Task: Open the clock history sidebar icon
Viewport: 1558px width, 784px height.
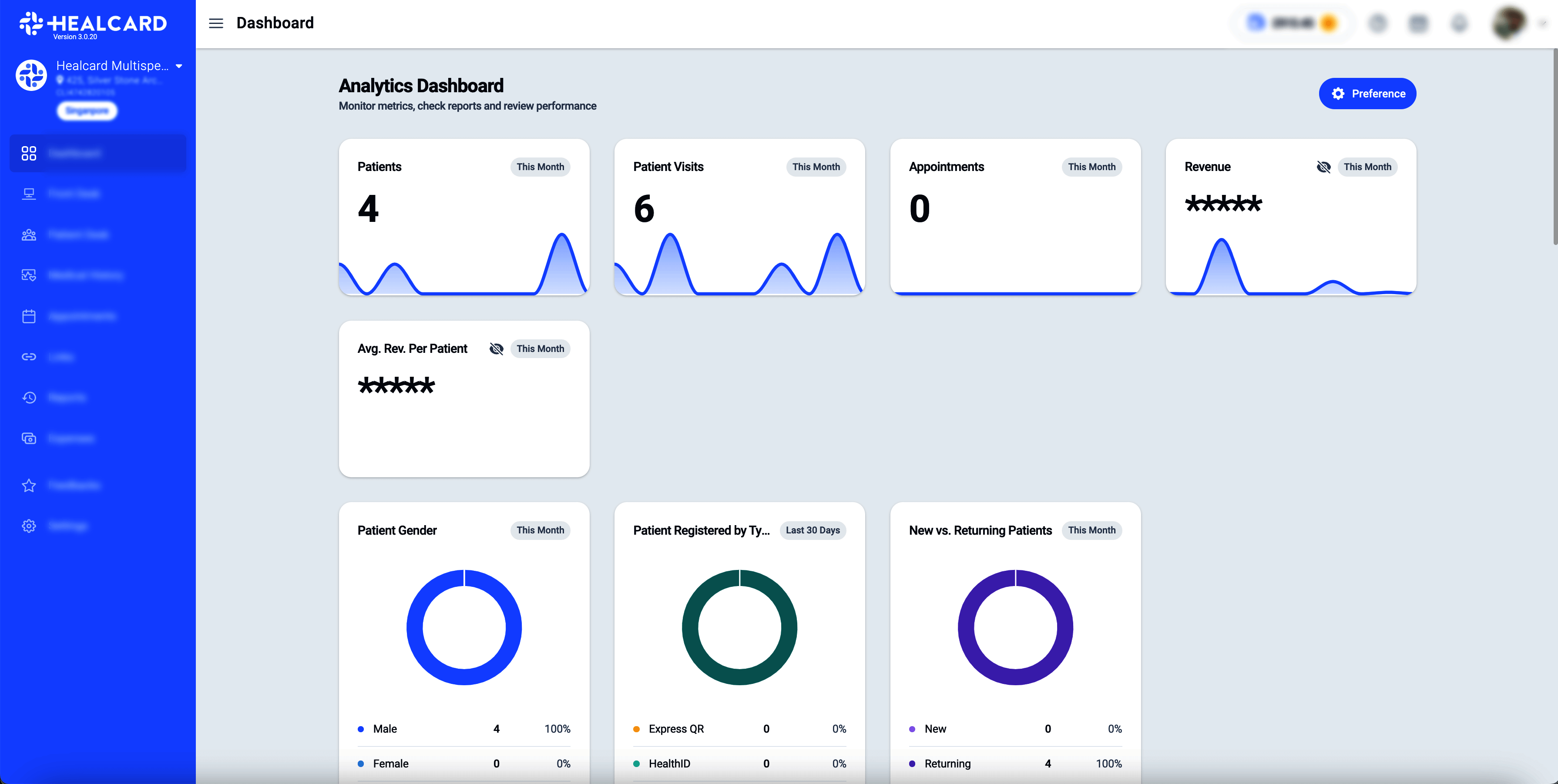Action: (x=28, y=397)
